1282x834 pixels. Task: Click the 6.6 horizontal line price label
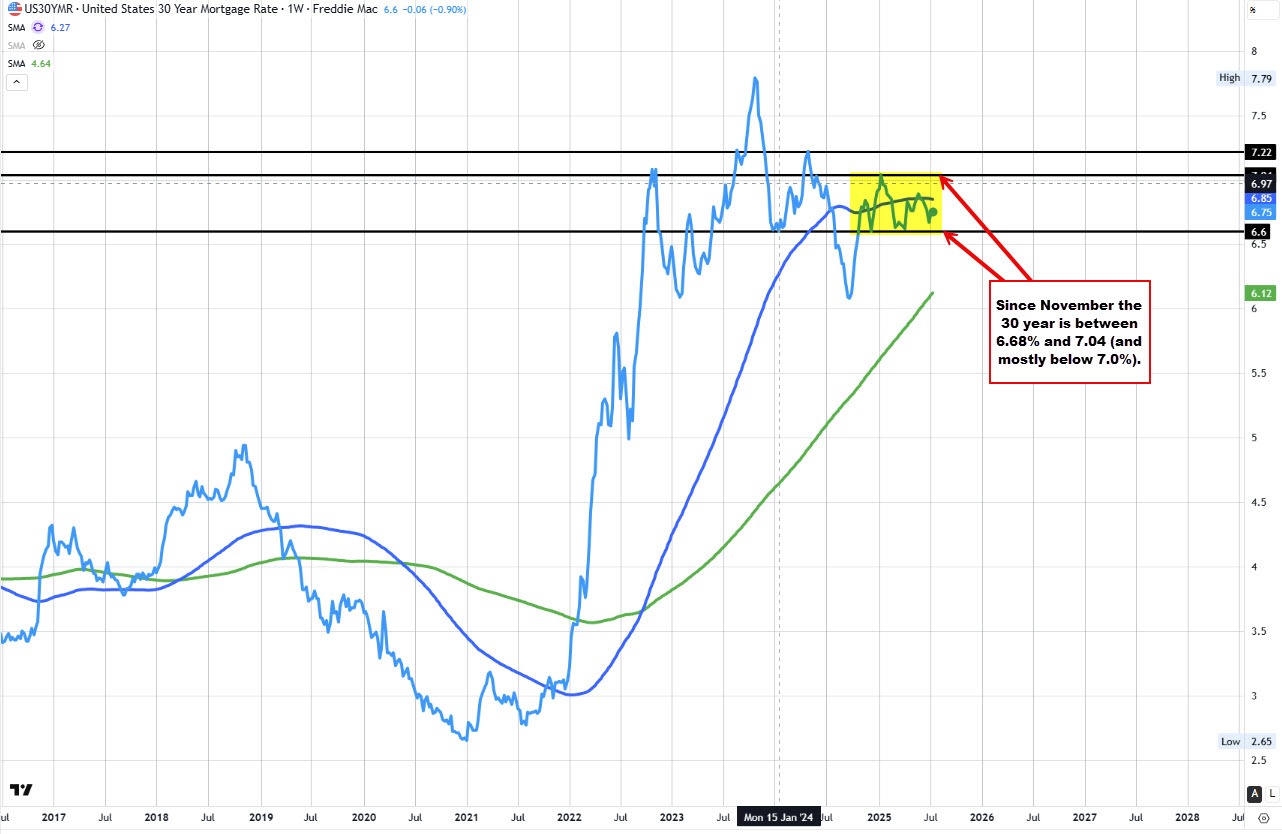tap(1258, 232)
